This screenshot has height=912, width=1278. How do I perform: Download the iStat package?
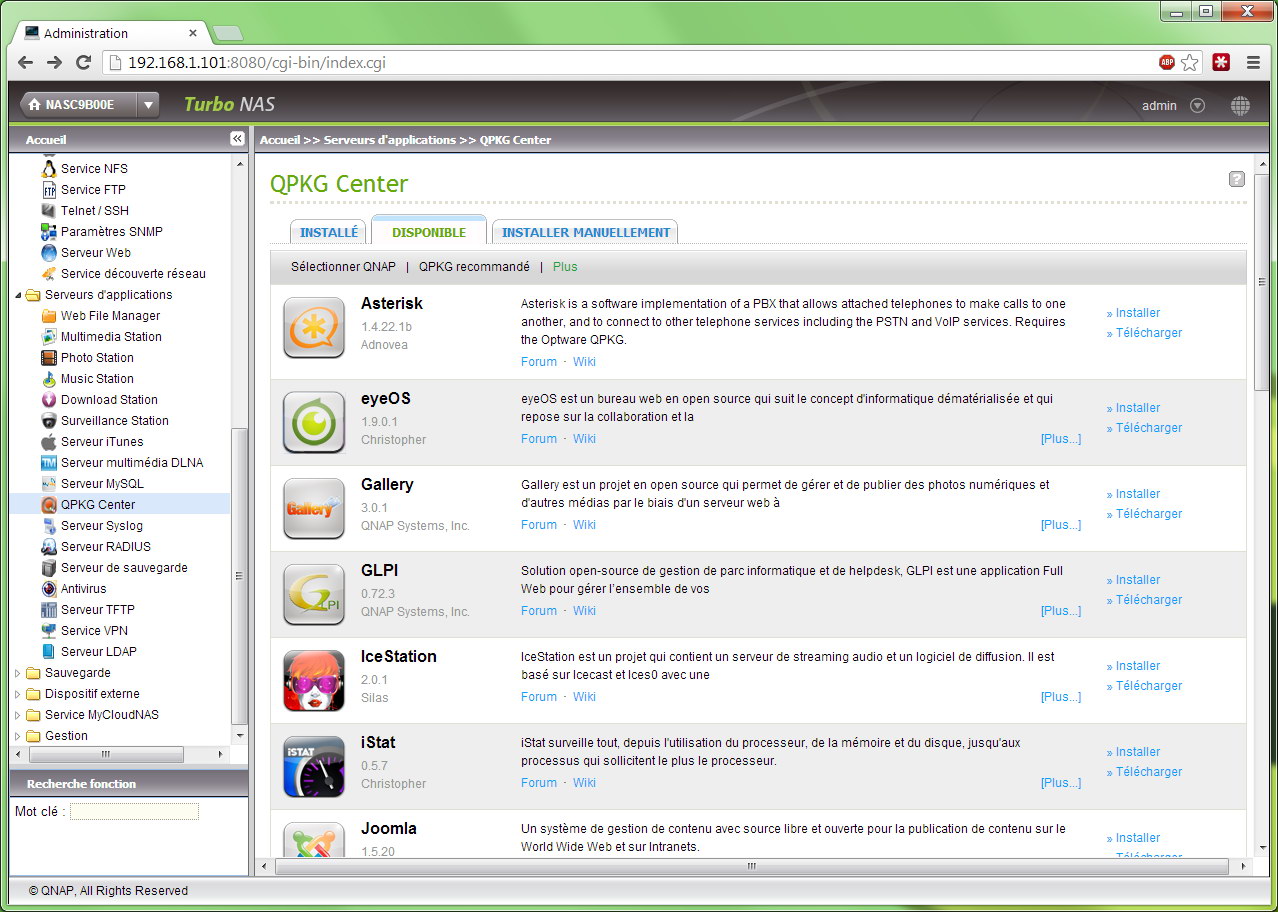coord(1144,772)
